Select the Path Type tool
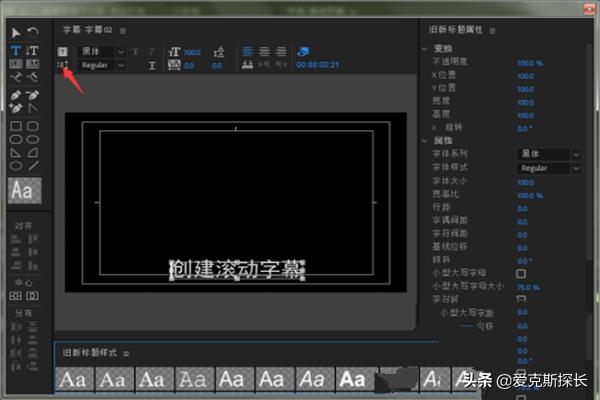Image resolution: width=600 pixels, height=400 pixels. [16, 78]
